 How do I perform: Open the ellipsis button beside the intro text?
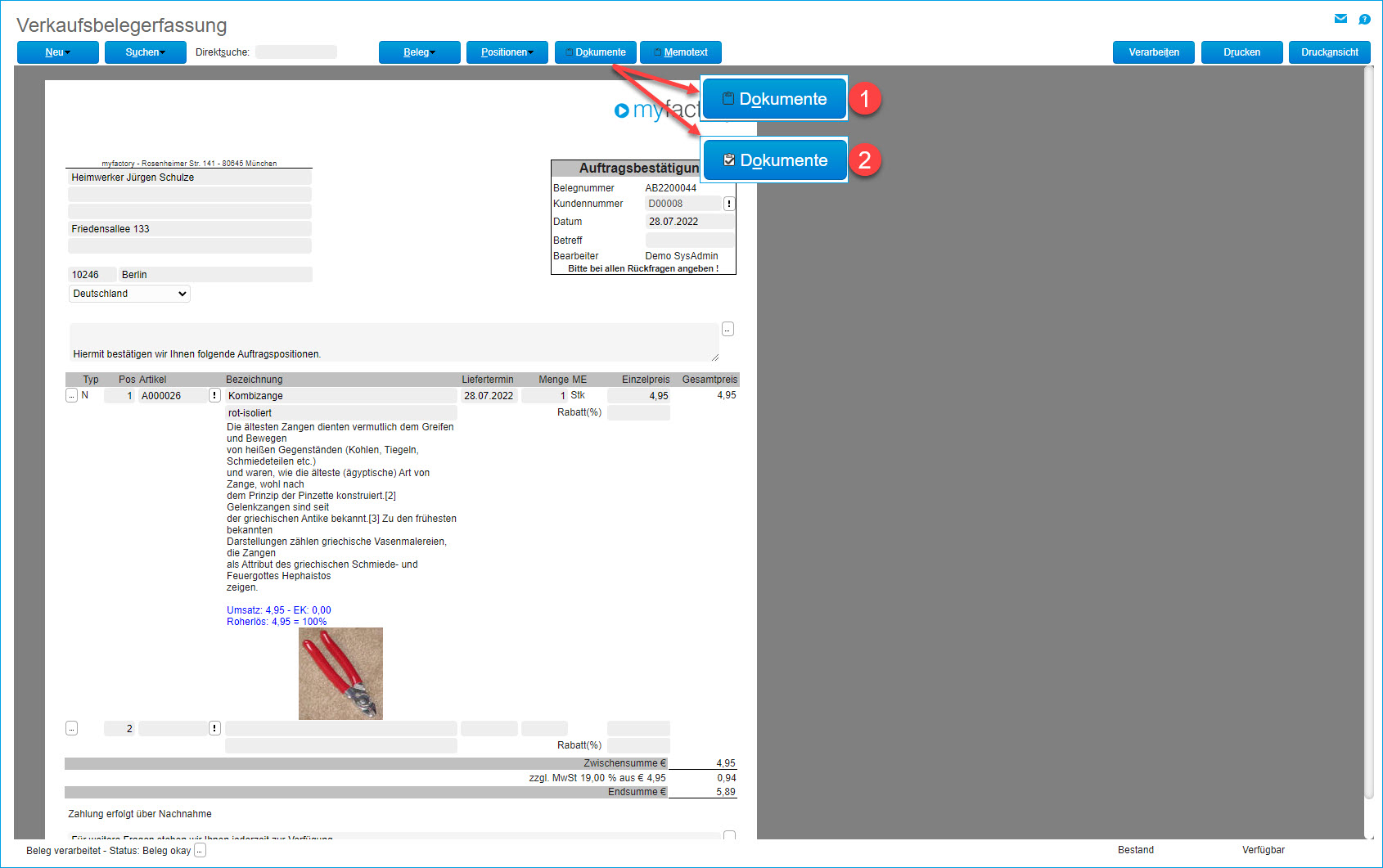[728, 329]
